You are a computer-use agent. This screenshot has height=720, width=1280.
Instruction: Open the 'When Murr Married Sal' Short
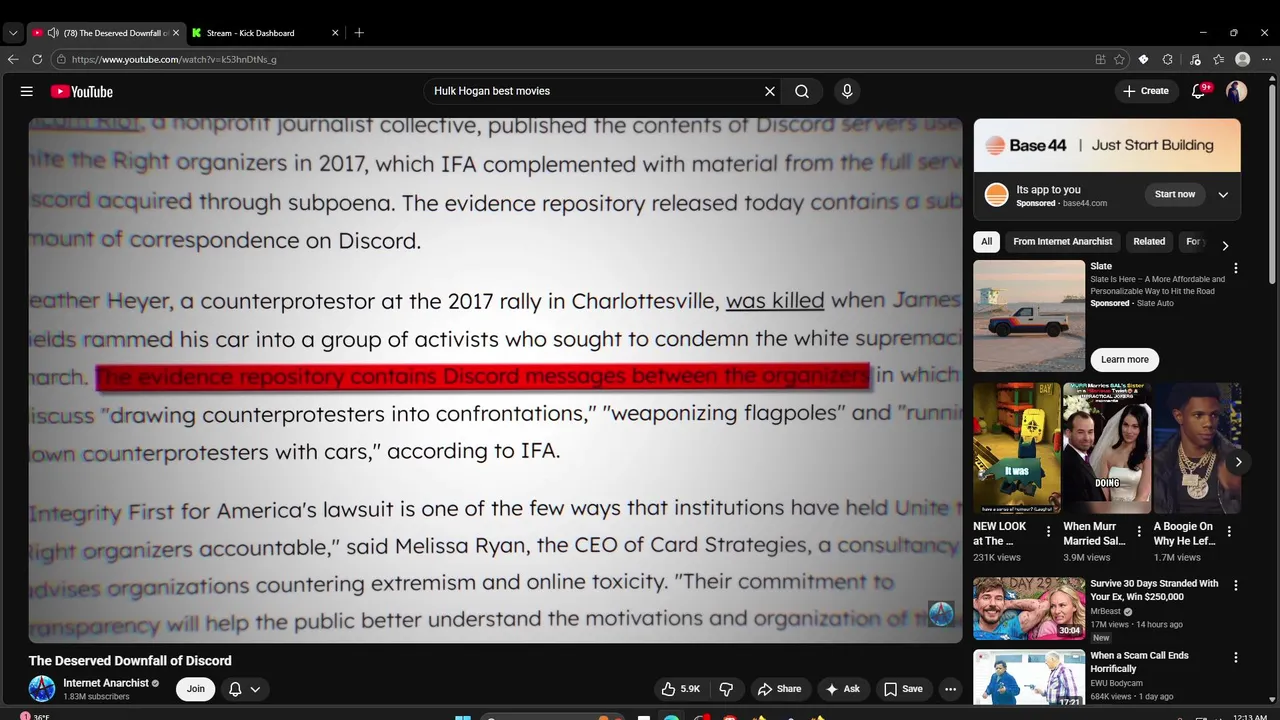tap(1107, 448)
